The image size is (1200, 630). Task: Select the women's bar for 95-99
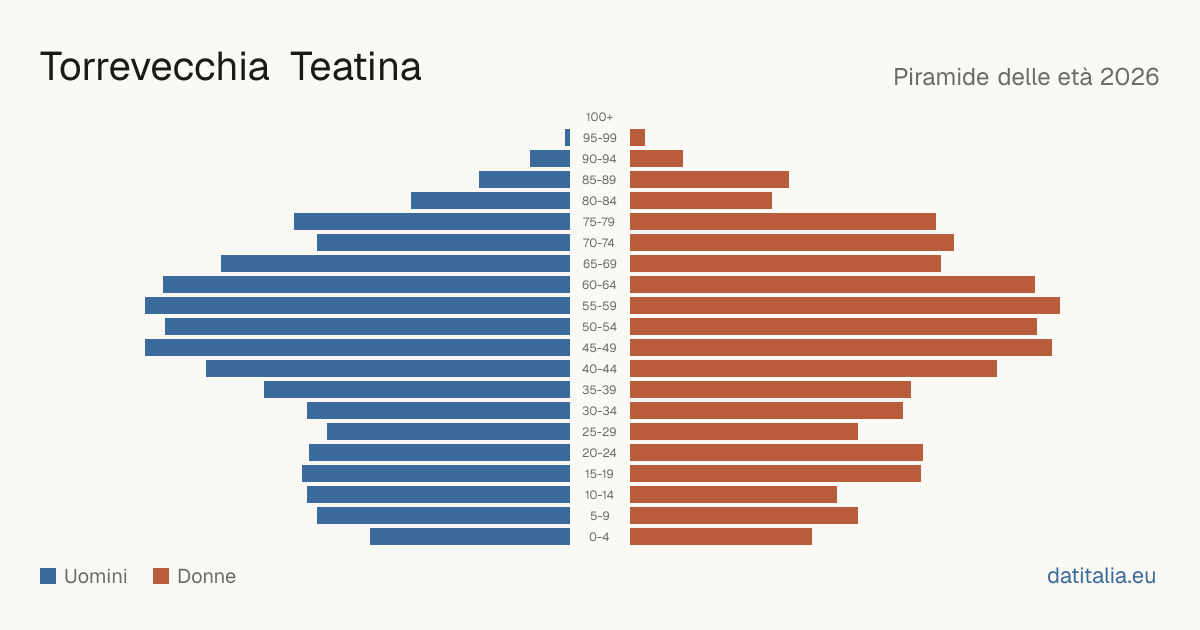(637, 138)
